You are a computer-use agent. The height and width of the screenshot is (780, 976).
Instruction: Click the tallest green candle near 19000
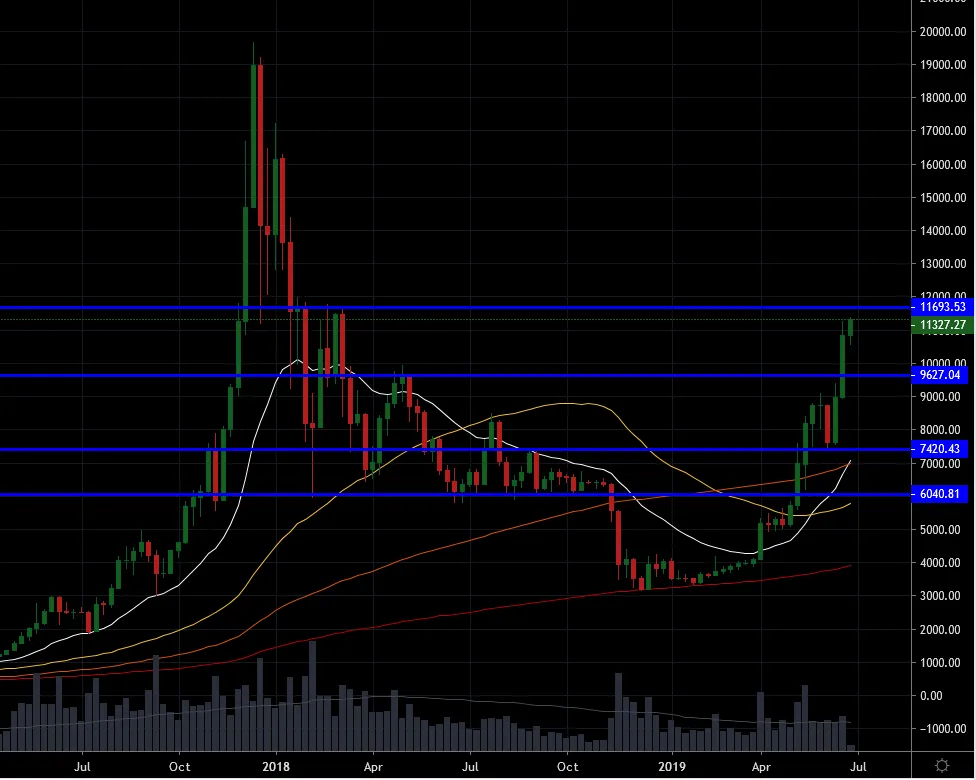pos(253,137)
